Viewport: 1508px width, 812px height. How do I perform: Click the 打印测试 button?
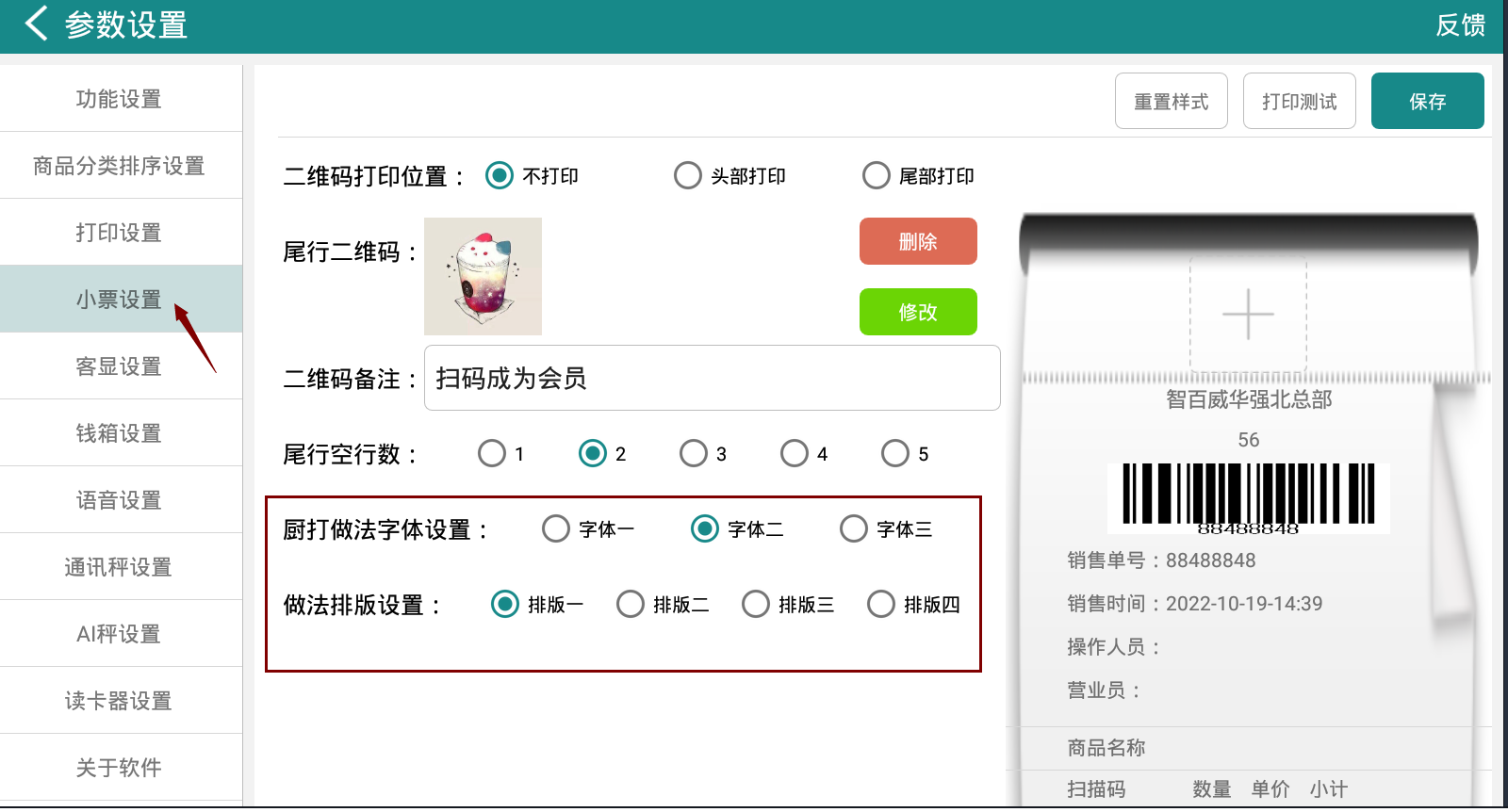(1299, 102)
